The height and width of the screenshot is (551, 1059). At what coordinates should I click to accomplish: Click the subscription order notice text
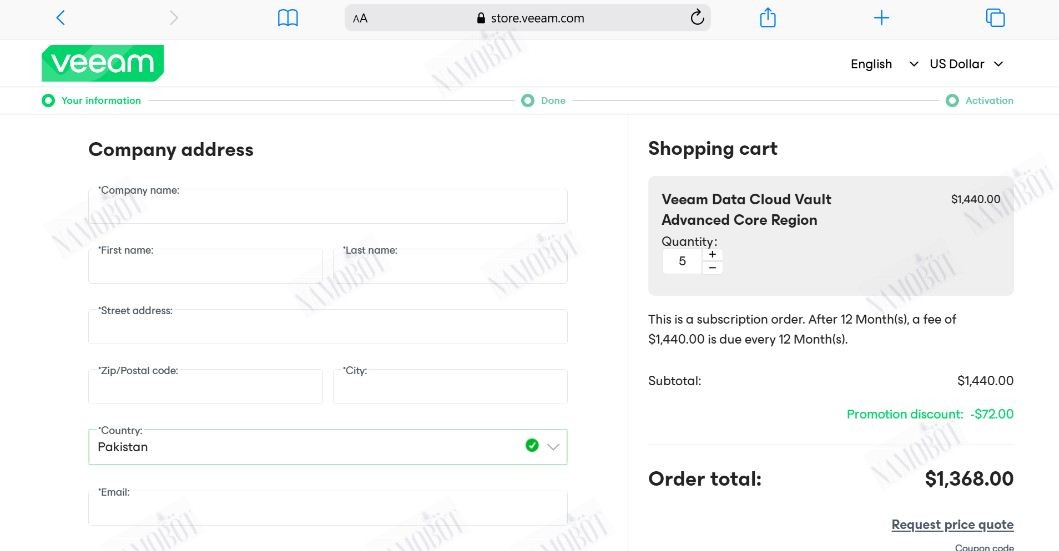pos(802,329)
